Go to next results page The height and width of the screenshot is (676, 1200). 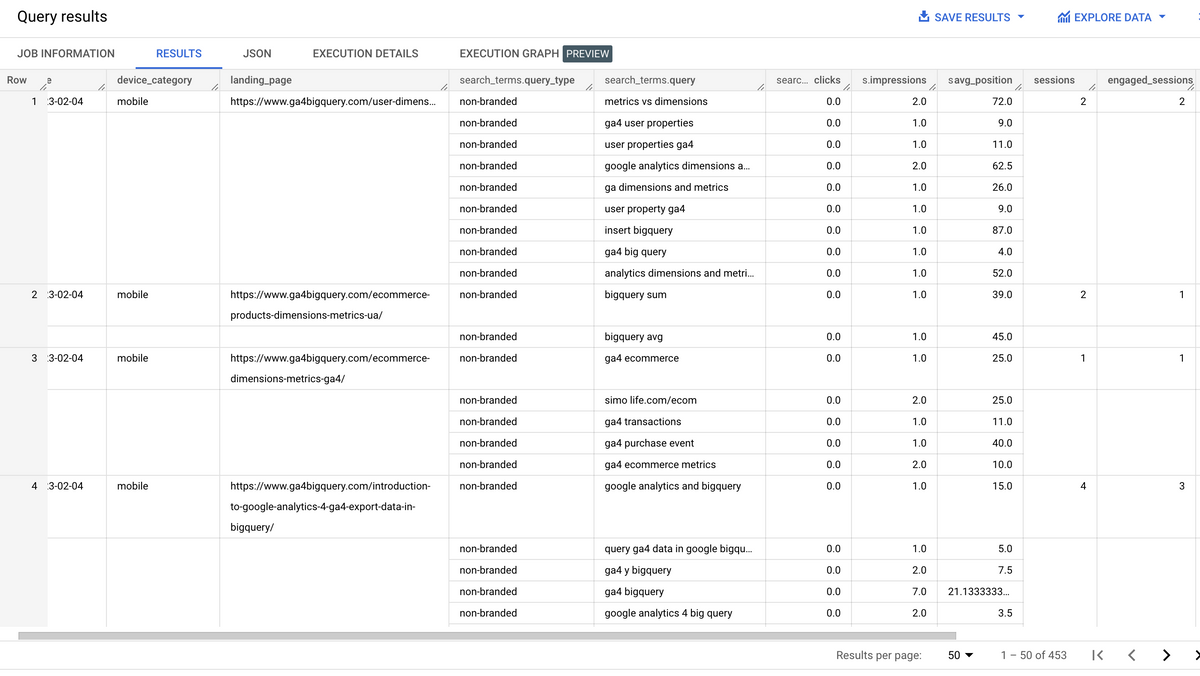click(x=1166, y=655)
